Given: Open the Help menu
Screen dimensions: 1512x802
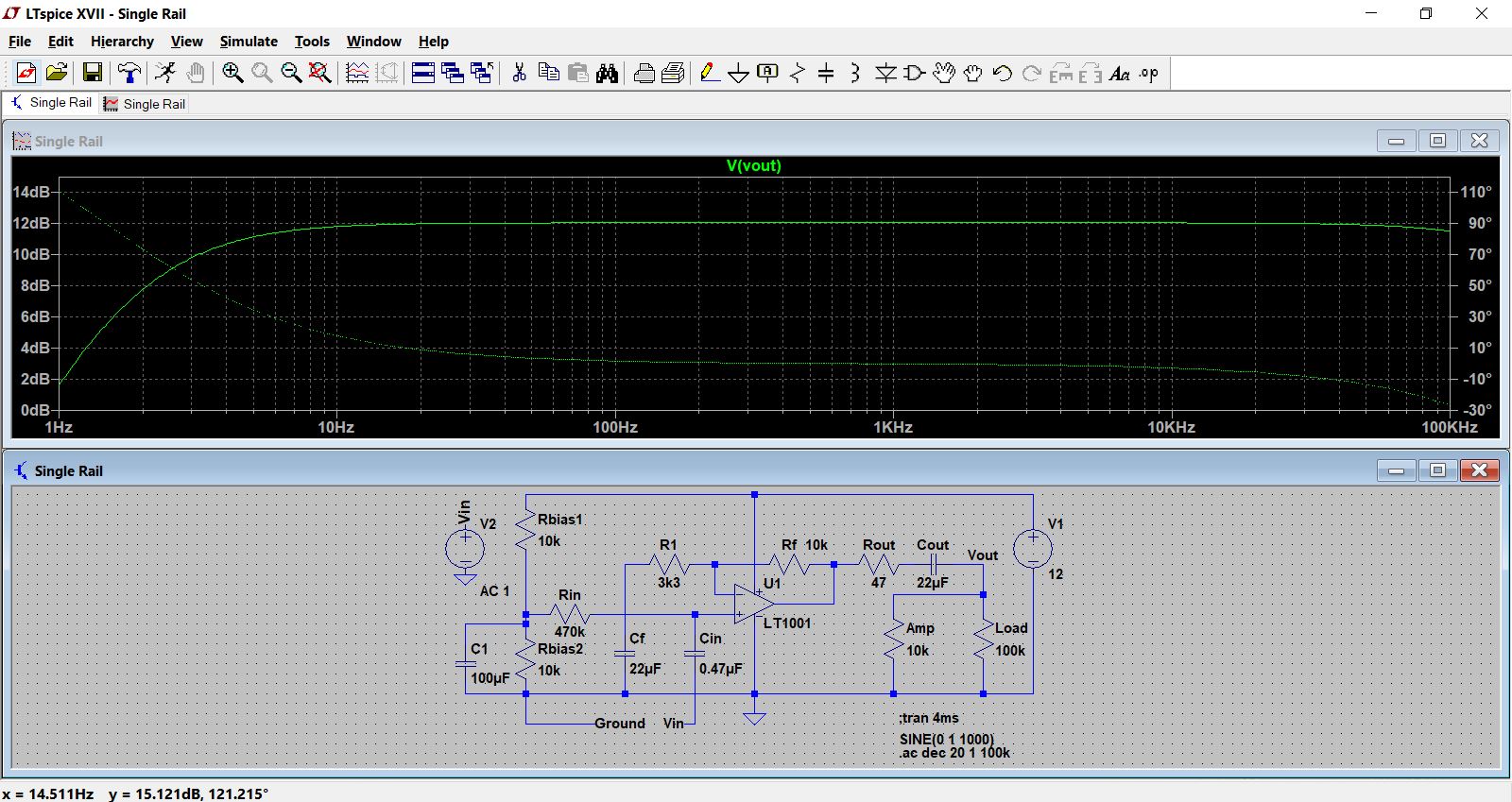Looking at the screenshot, I should coord(434,42).
